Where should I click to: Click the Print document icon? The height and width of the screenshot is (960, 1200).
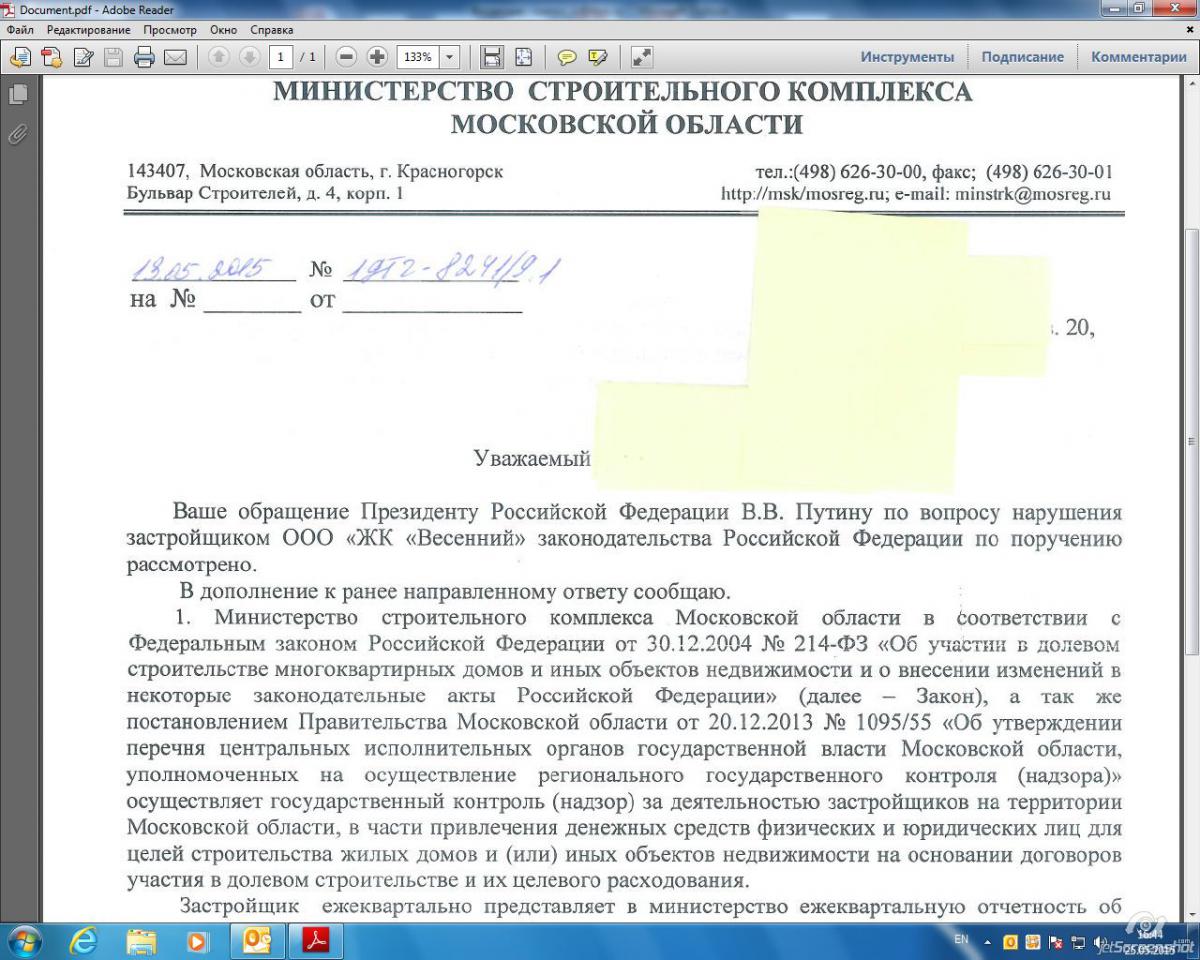(144, 57)
